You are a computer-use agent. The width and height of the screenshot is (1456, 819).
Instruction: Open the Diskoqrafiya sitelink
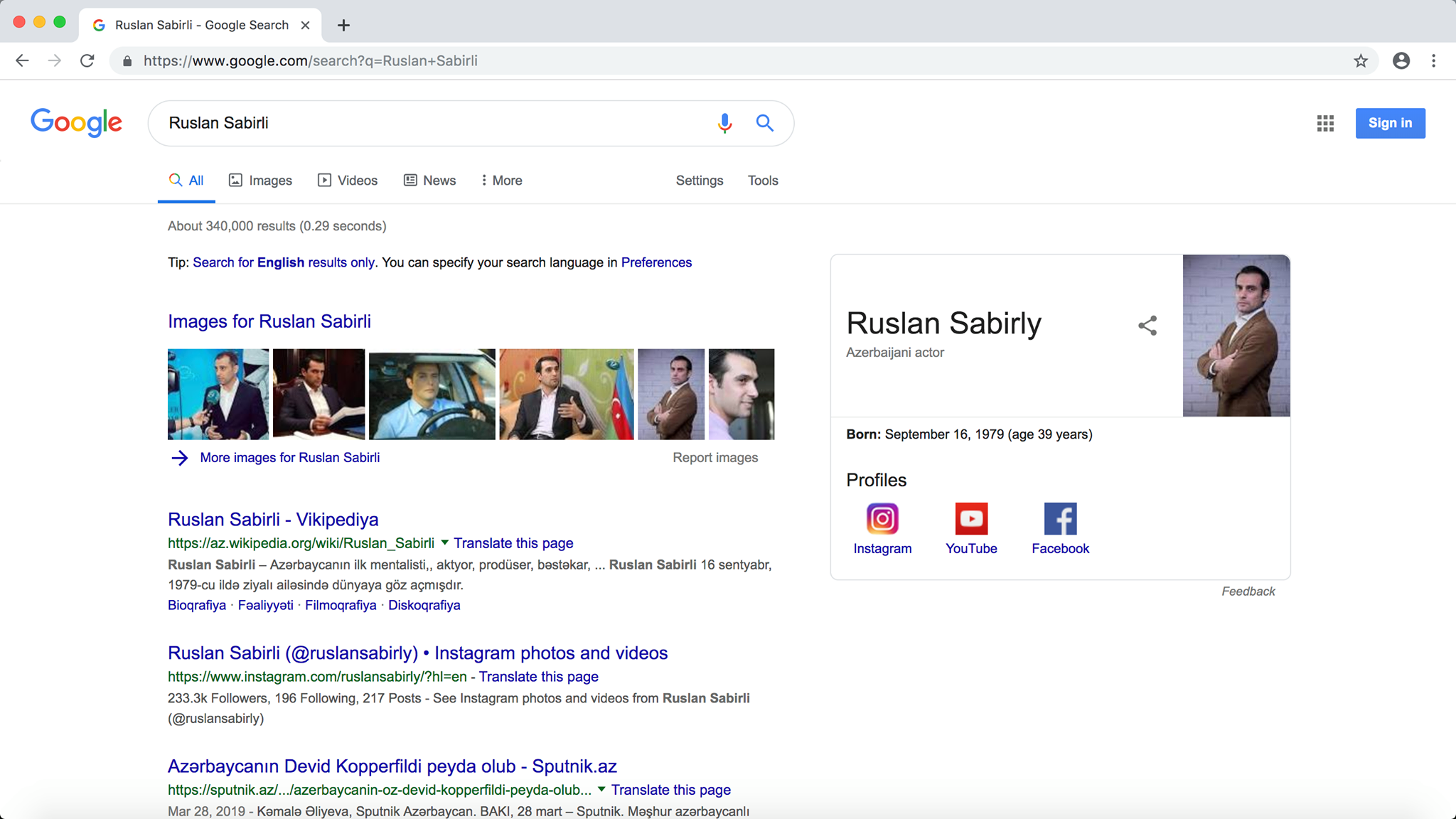pyautogui.click(x=424, y=605)
